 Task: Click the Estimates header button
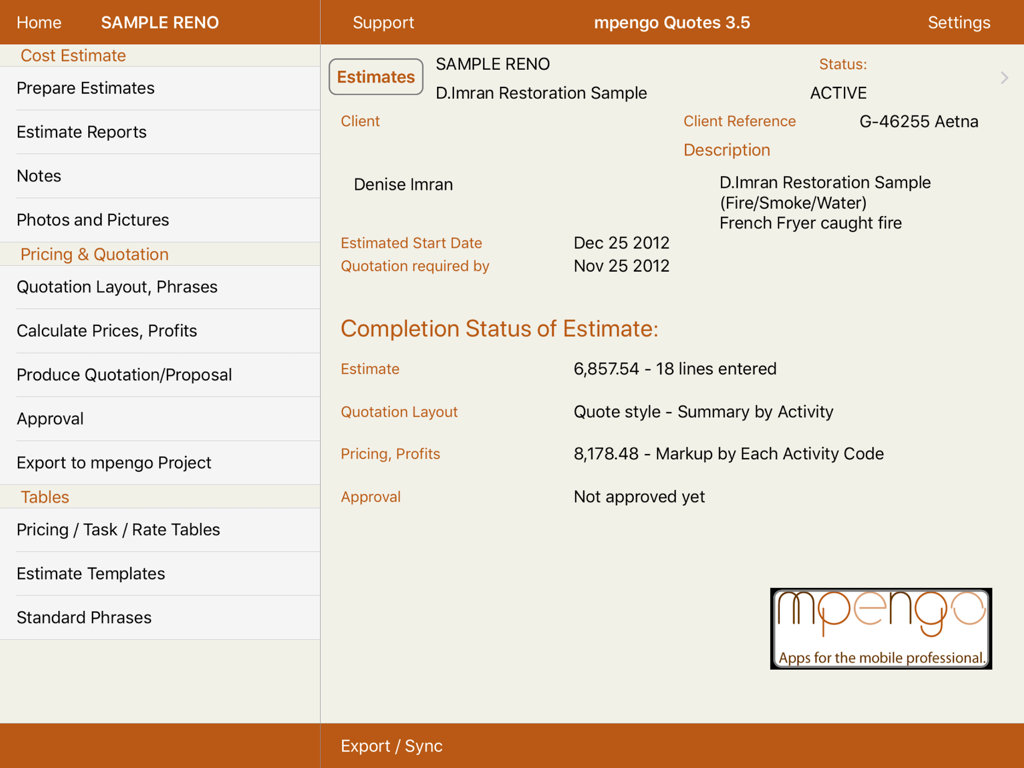[375, 76]
